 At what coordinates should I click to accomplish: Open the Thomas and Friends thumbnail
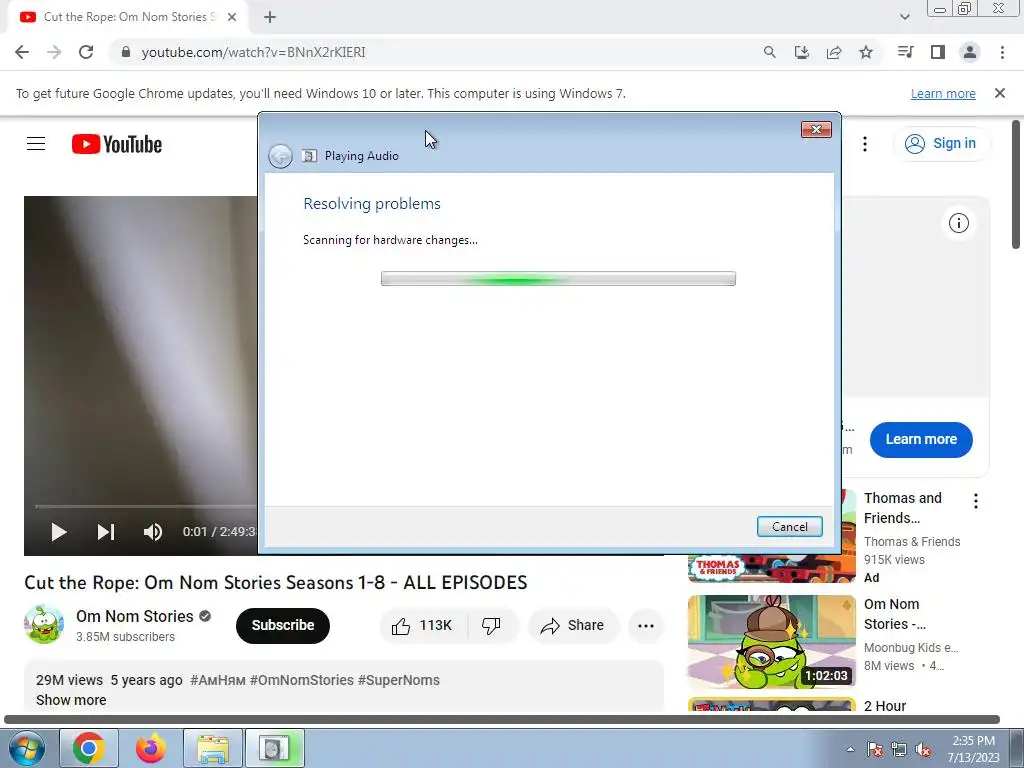(772, 567)
